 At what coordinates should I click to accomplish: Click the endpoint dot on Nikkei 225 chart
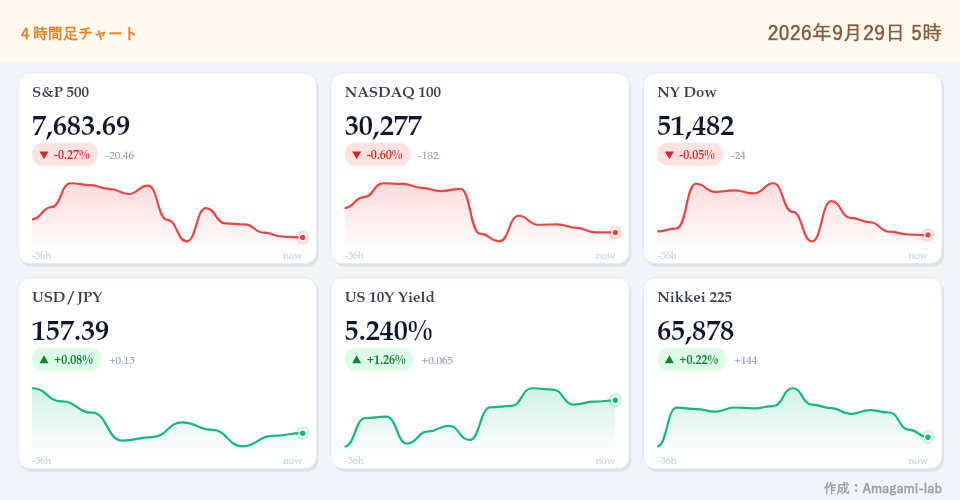coord(928,437)
